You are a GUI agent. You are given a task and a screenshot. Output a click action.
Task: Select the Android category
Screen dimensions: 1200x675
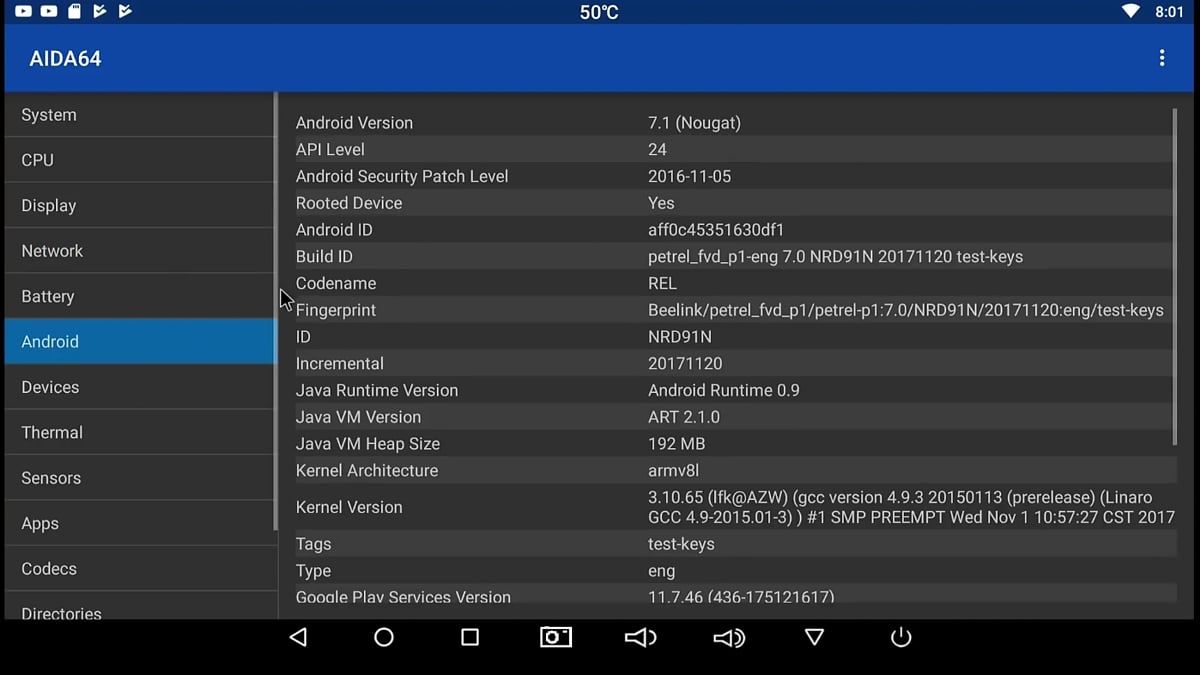[x=139, y=341]
